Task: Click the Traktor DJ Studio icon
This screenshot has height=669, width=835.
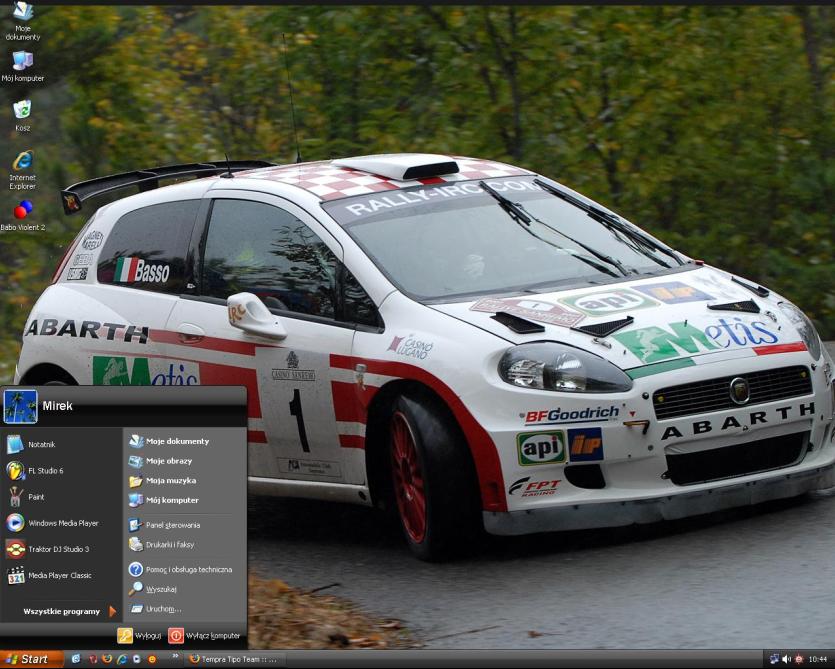Action: tap(15, 549)
